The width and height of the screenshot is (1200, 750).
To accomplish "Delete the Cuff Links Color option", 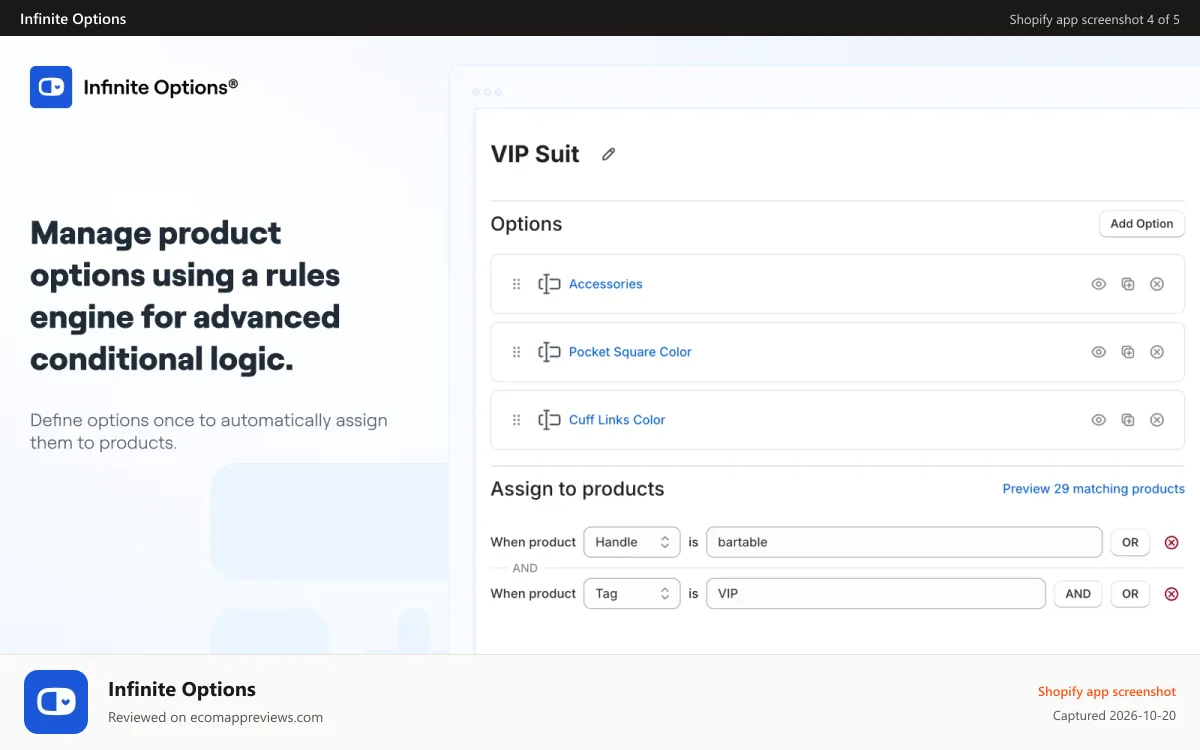I will (x=1157, y=420).
